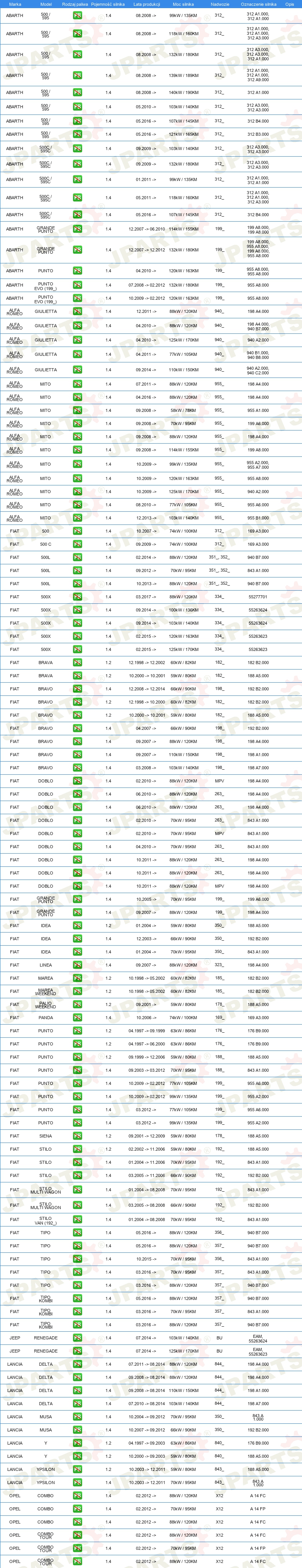Click fuel icon in GIULIETTA 77kW / 105KM row
This screenshot has width=302, height=1568.
[x=77, y=354]
